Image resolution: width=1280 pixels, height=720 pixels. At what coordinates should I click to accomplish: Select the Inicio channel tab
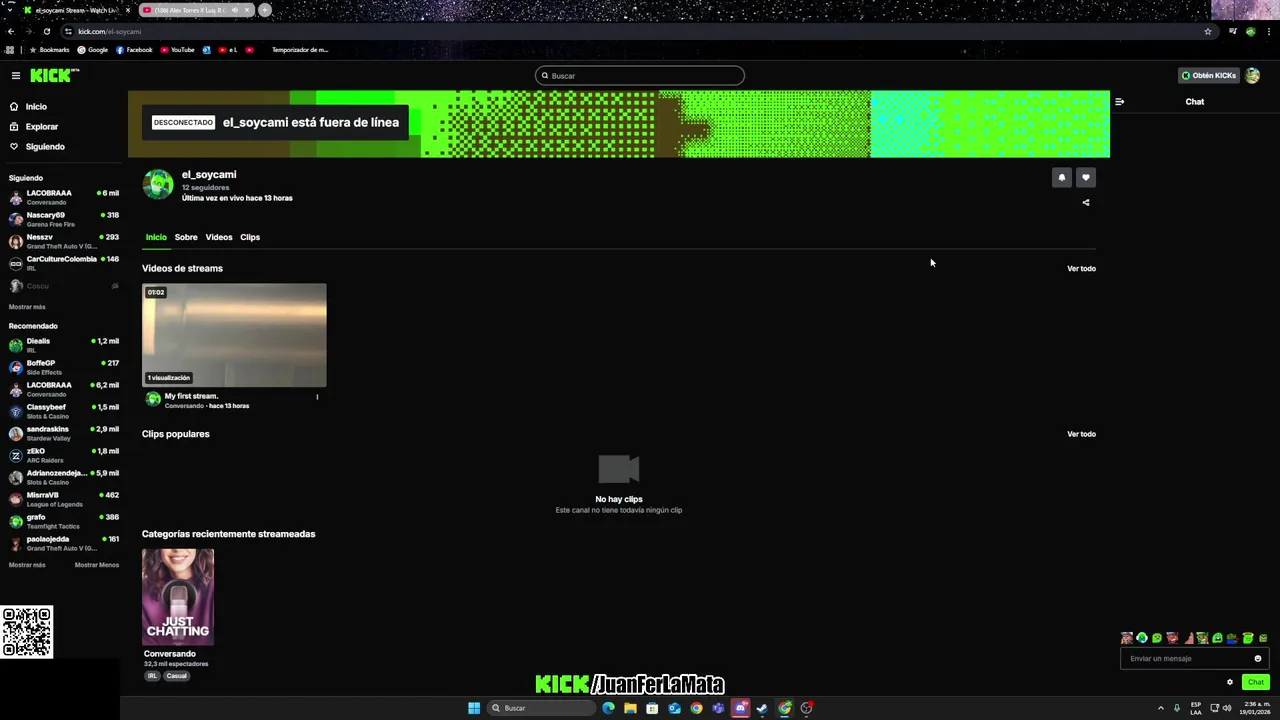156,238
